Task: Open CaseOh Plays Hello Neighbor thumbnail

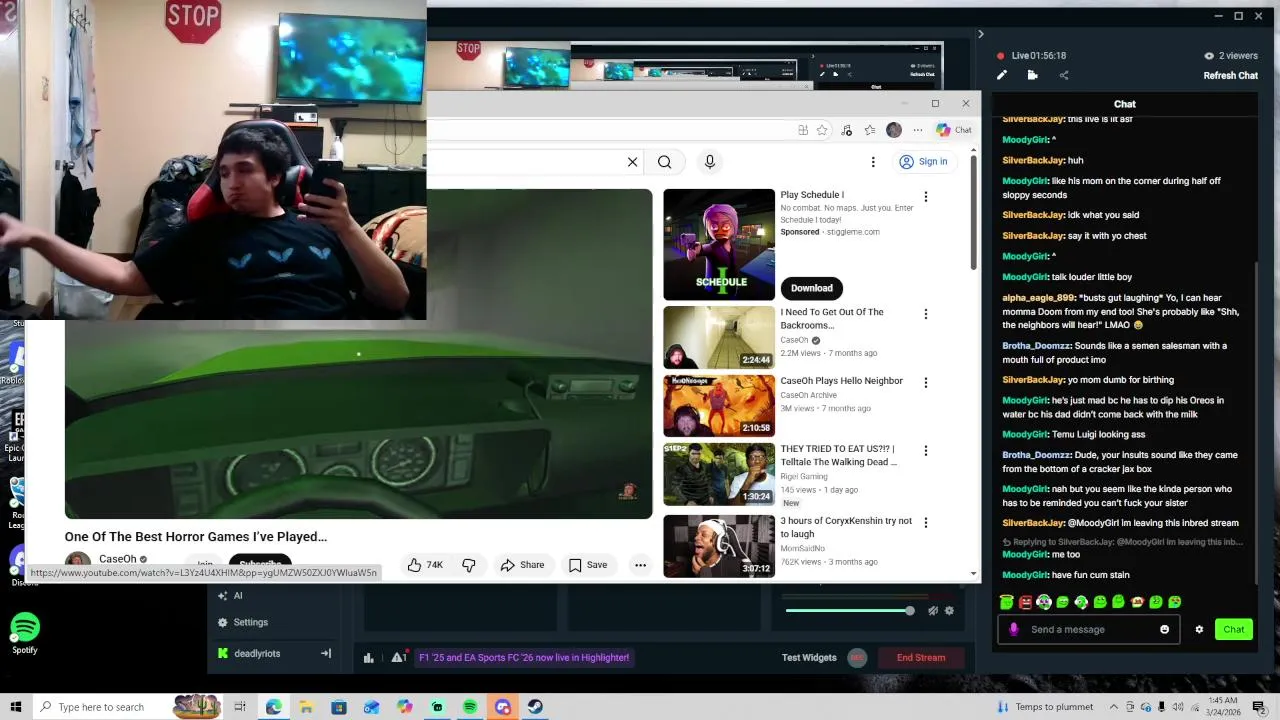Action: [x=719, y=406]
